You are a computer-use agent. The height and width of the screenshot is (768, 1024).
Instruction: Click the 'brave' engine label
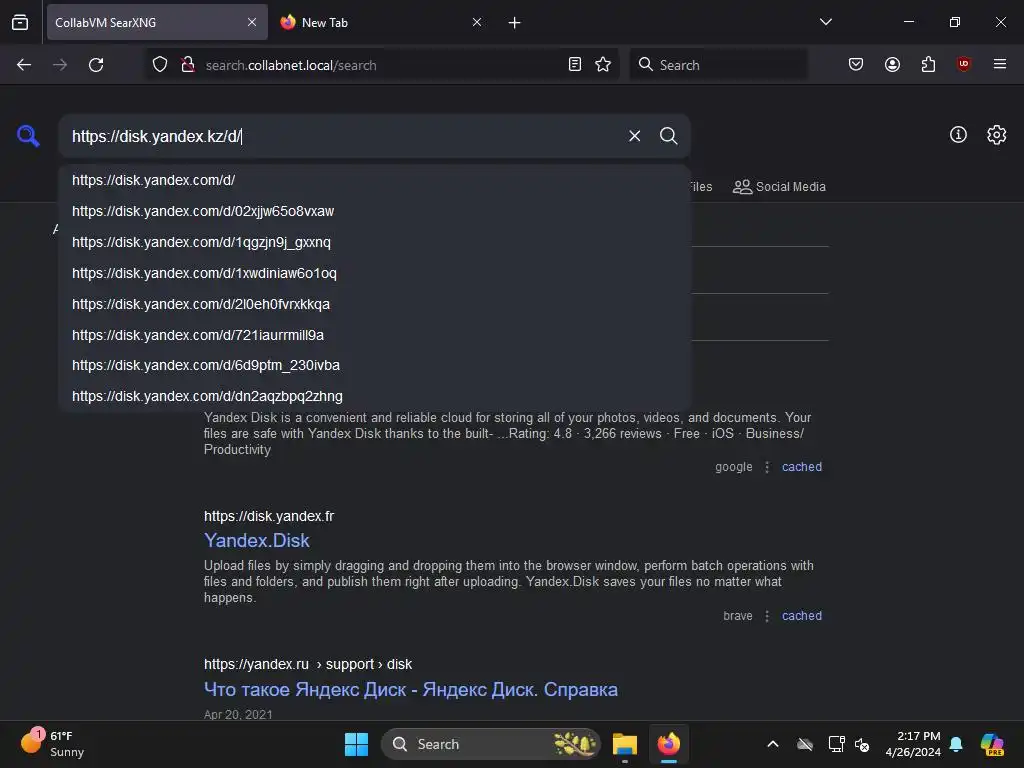[738, 616]
